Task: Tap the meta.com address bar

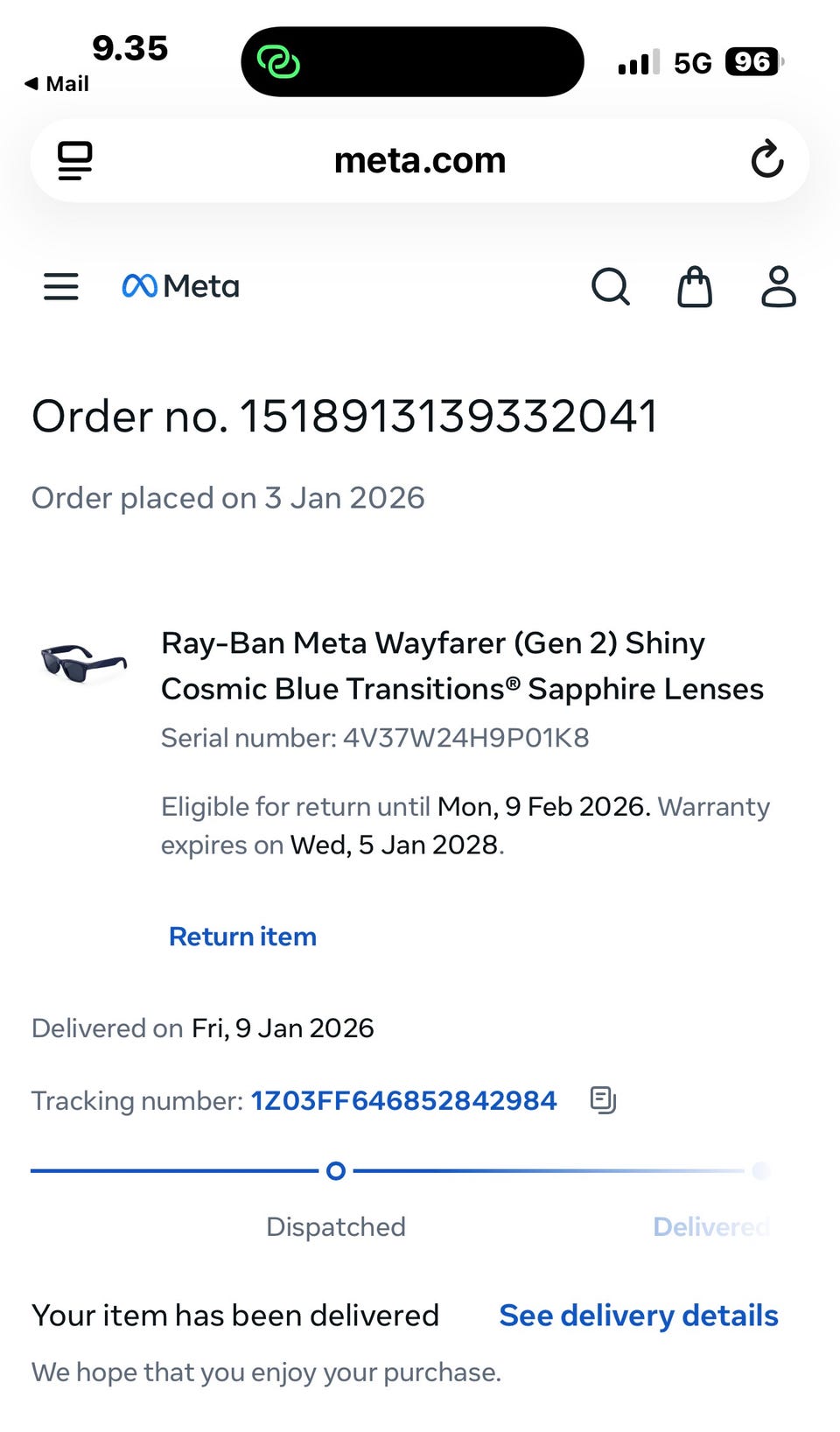Action: coord(420,161)
